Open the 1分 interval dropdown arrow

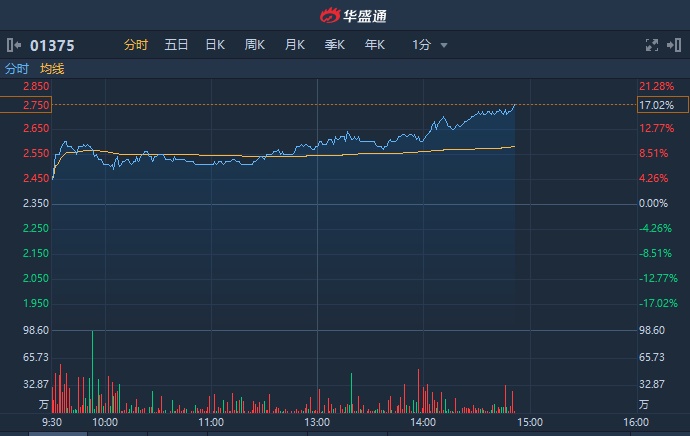pos(444,45)
